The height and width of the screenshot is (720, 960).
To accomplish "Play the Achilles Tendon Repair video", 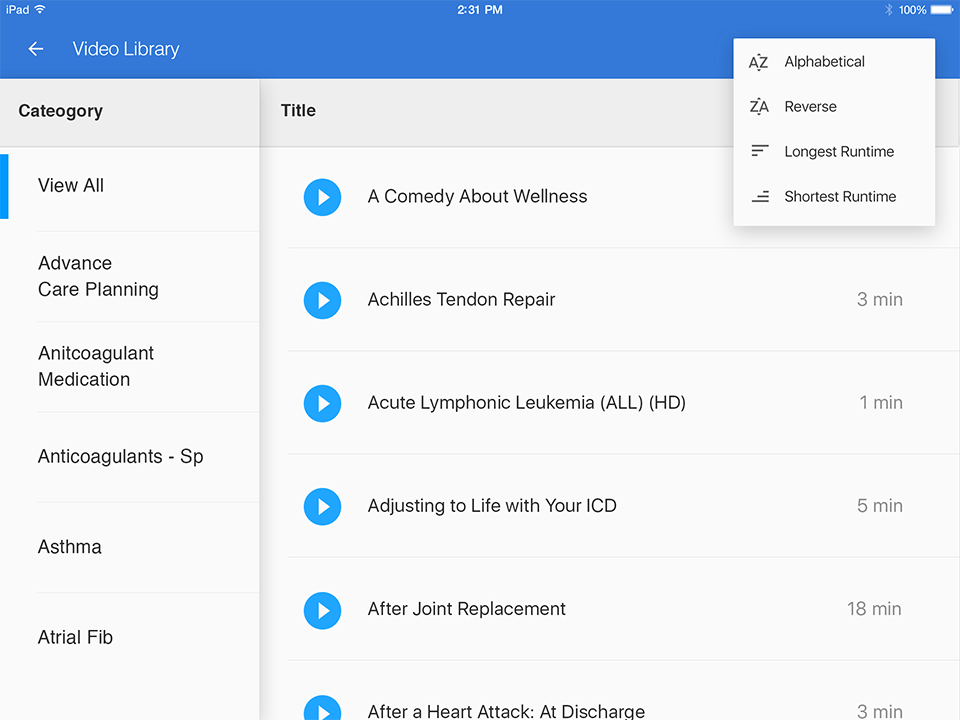I will [x=322, y=300].
